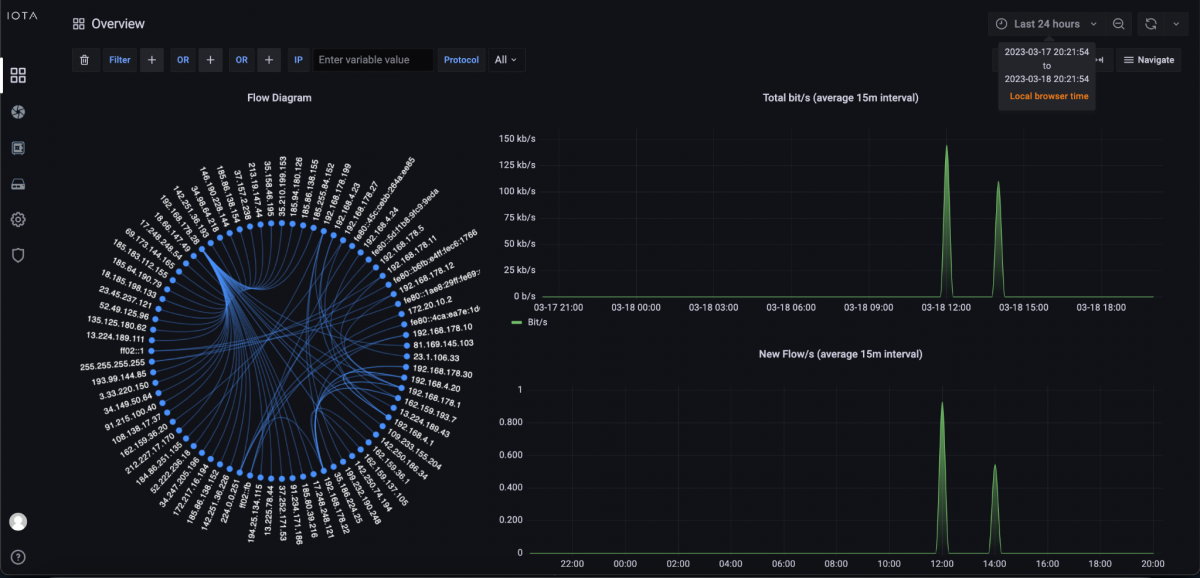
Task: Open the help question mark icon
Action: click(18, 557)
